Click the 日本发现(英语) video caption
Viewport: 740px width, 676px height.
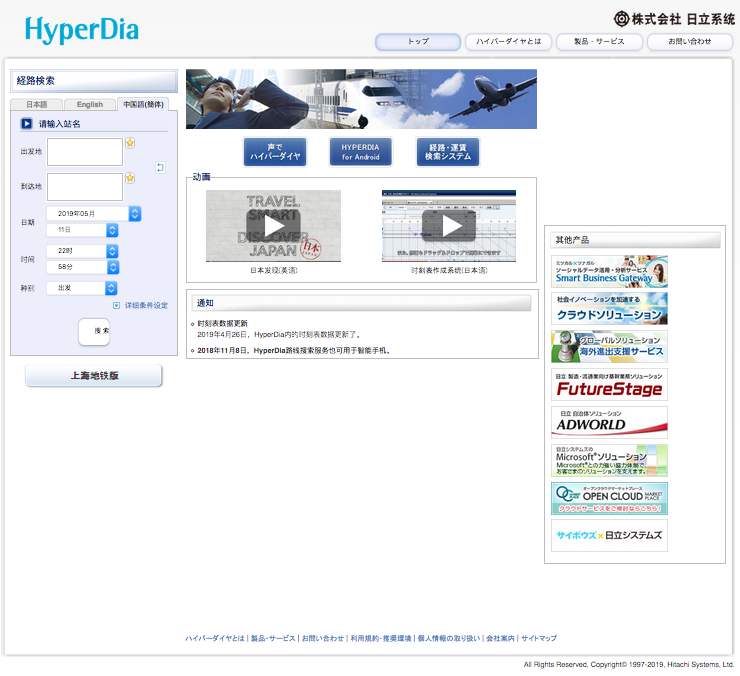pos(274,270)
